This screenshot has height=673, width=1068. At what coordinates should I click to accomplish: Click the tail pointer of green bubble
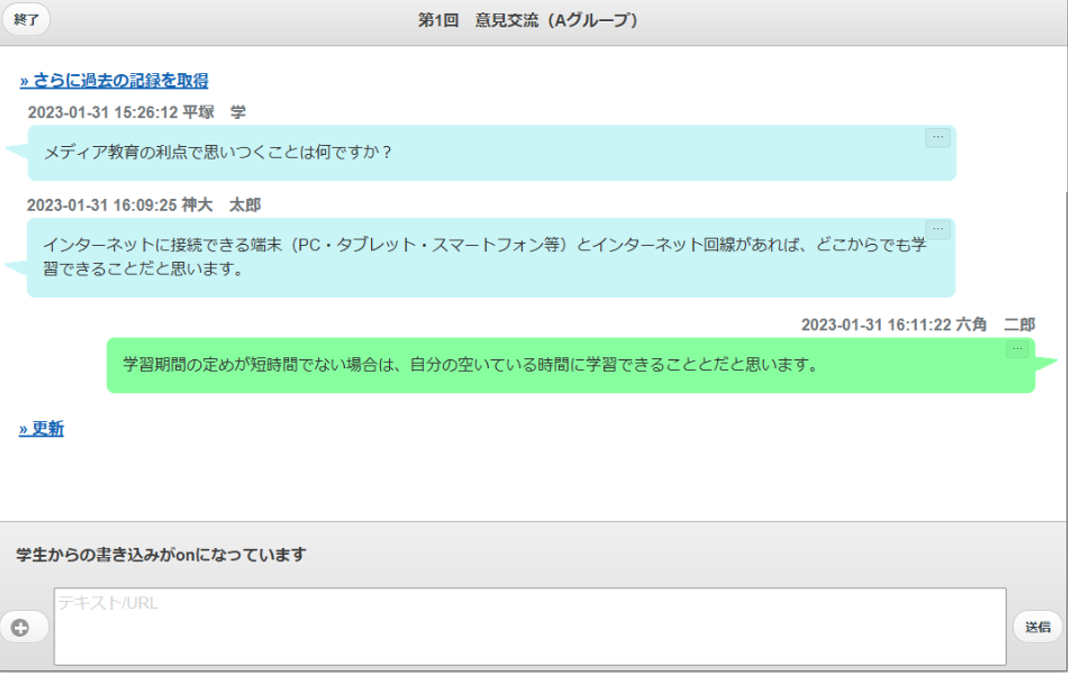1046,364
